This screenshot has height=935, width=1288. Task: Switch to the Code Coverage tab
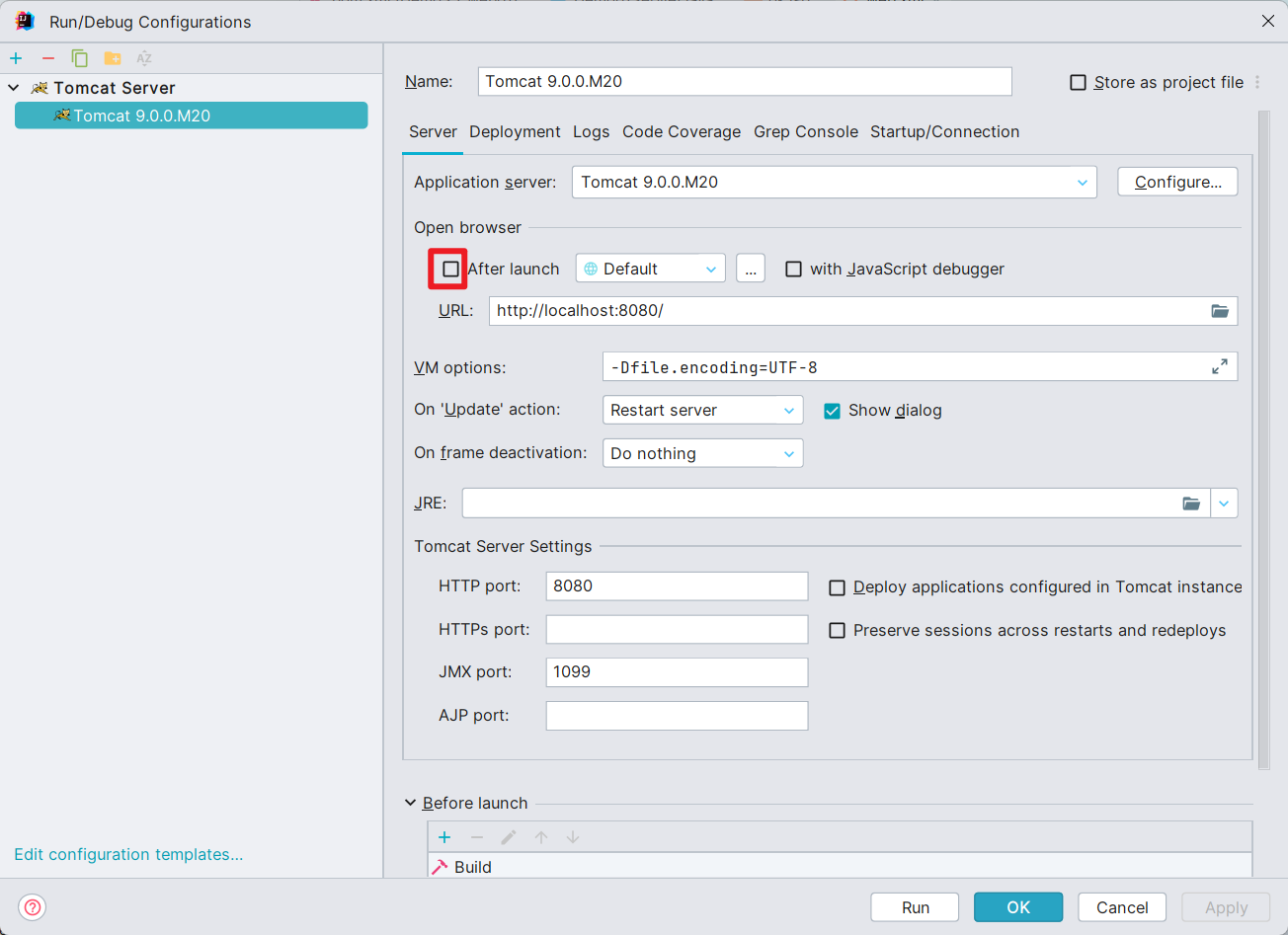click(682, 132)
